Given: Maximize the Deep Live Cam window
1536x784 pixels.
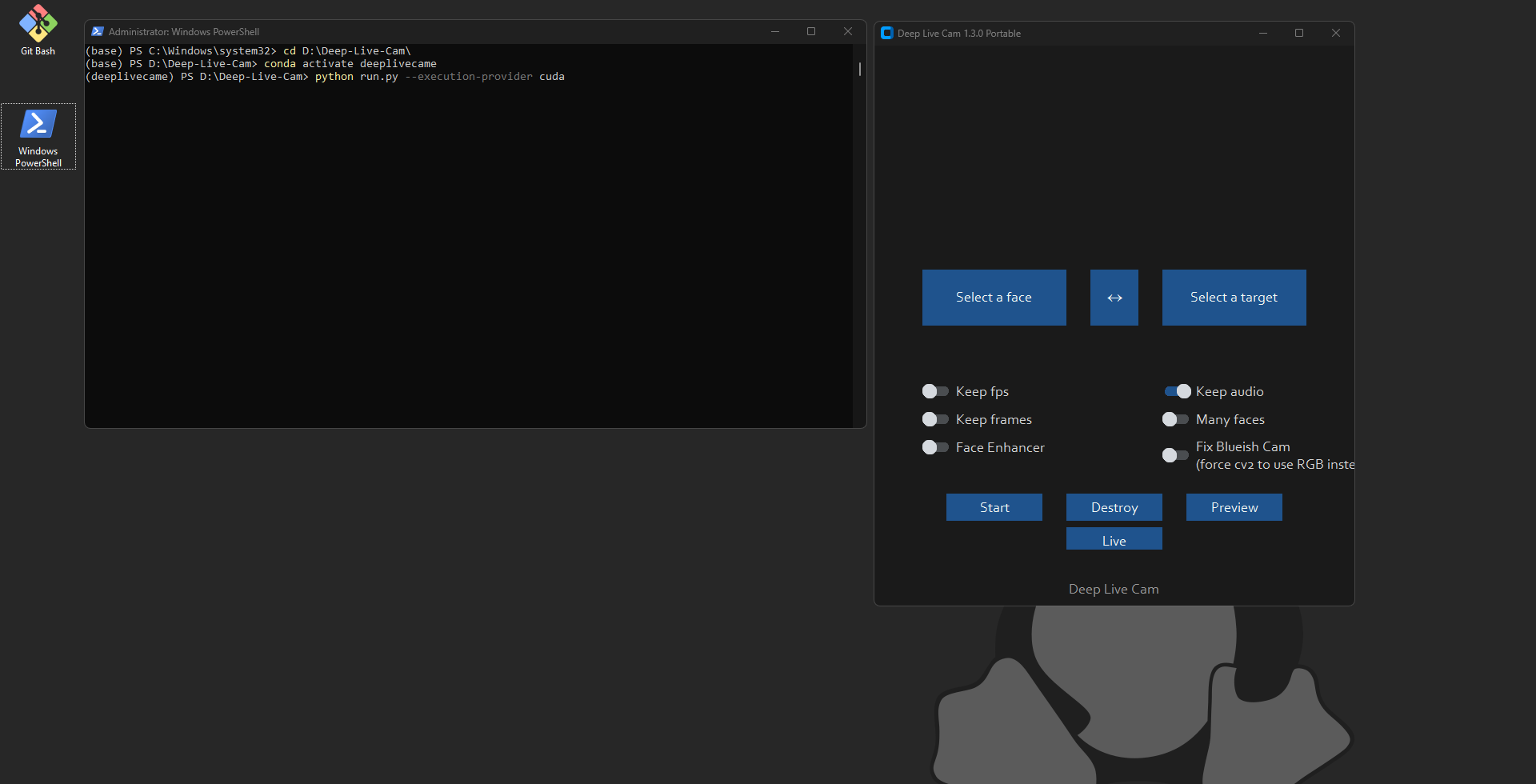Looking at the screenshot, I should 1299,33.
